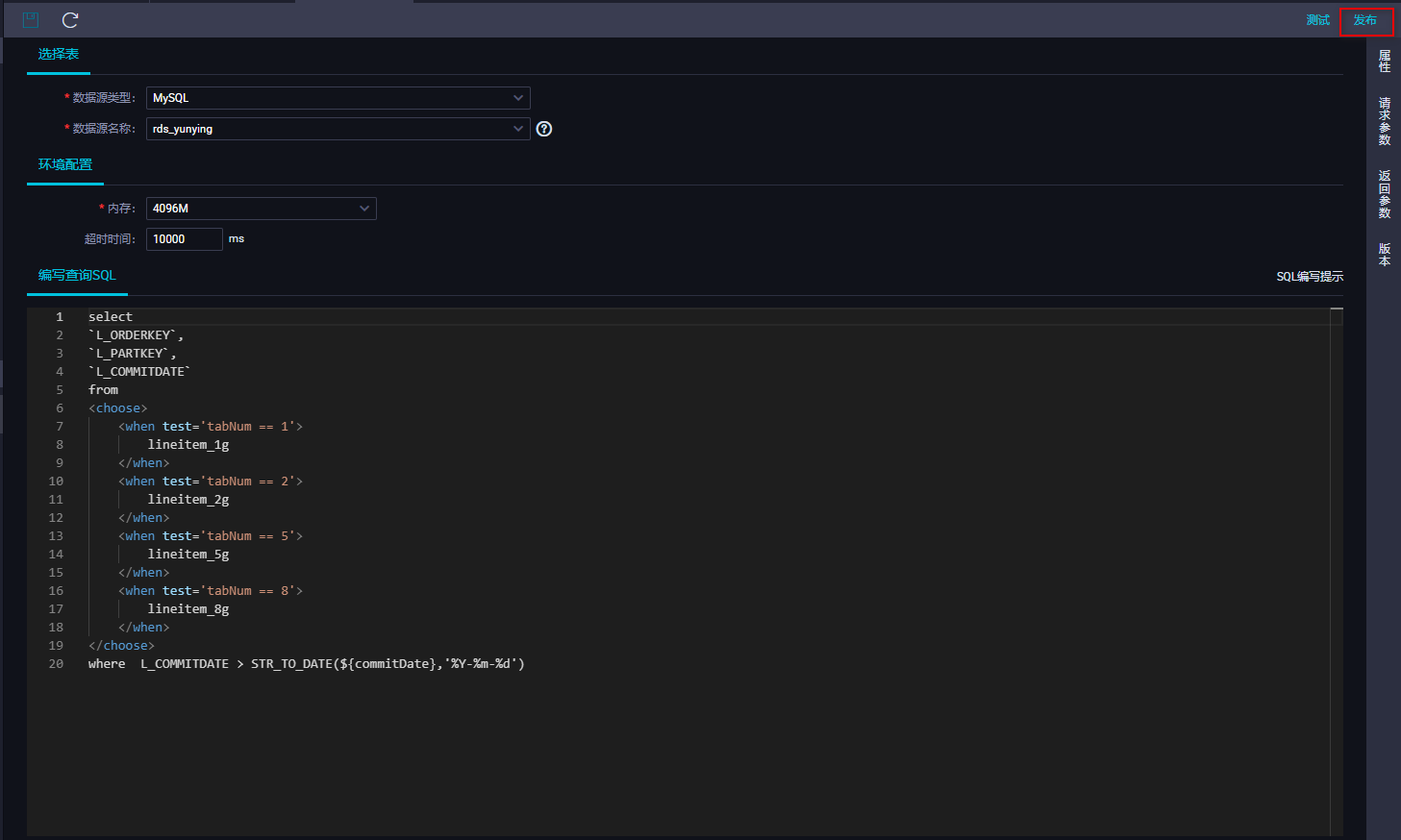Viewport: 1401px width, 840px height.
Task: Click the 发布 publish button
Action: coord(1366,19)
